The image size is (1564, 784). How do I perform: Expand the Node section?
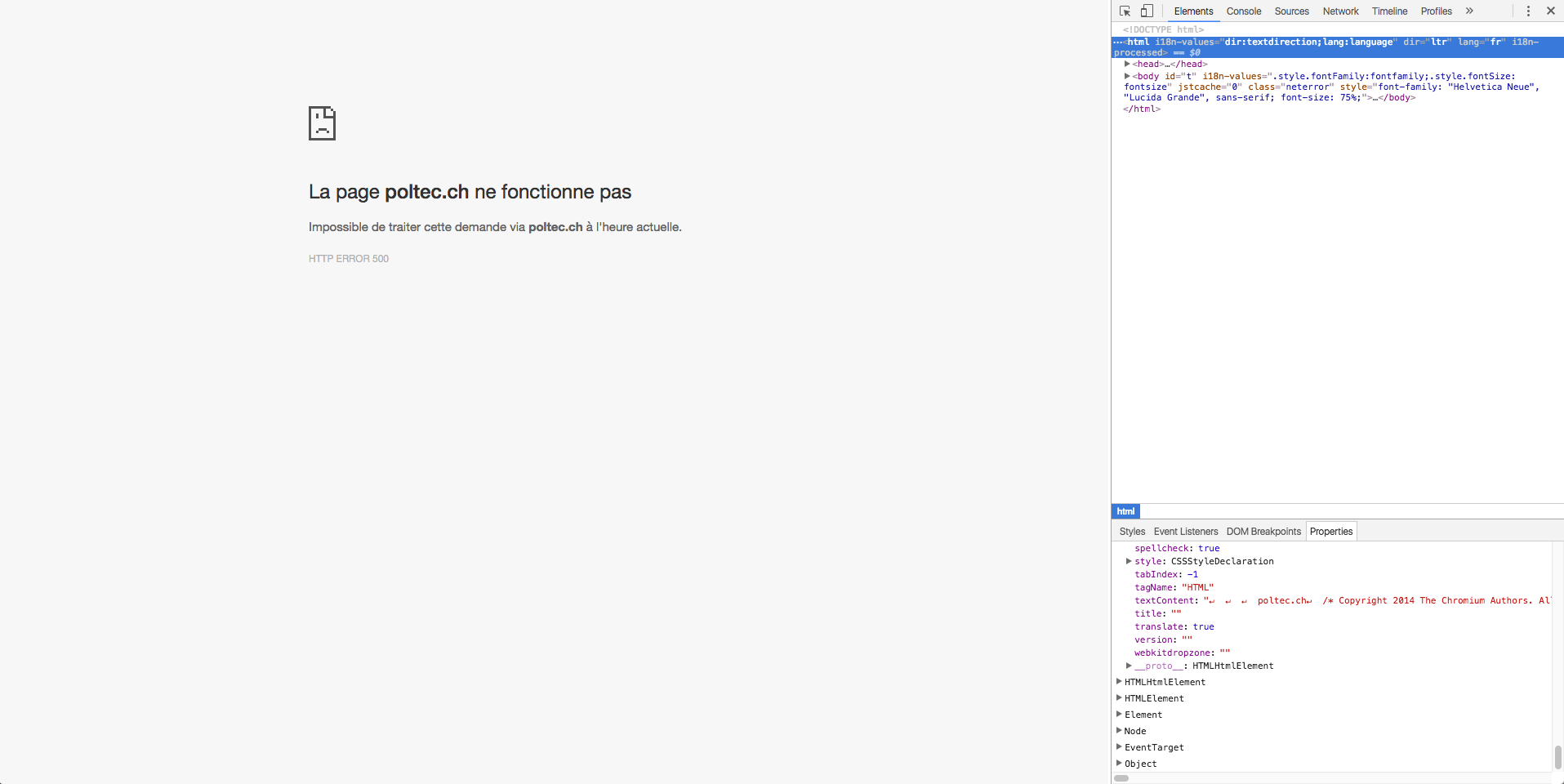click(1119, 731)
